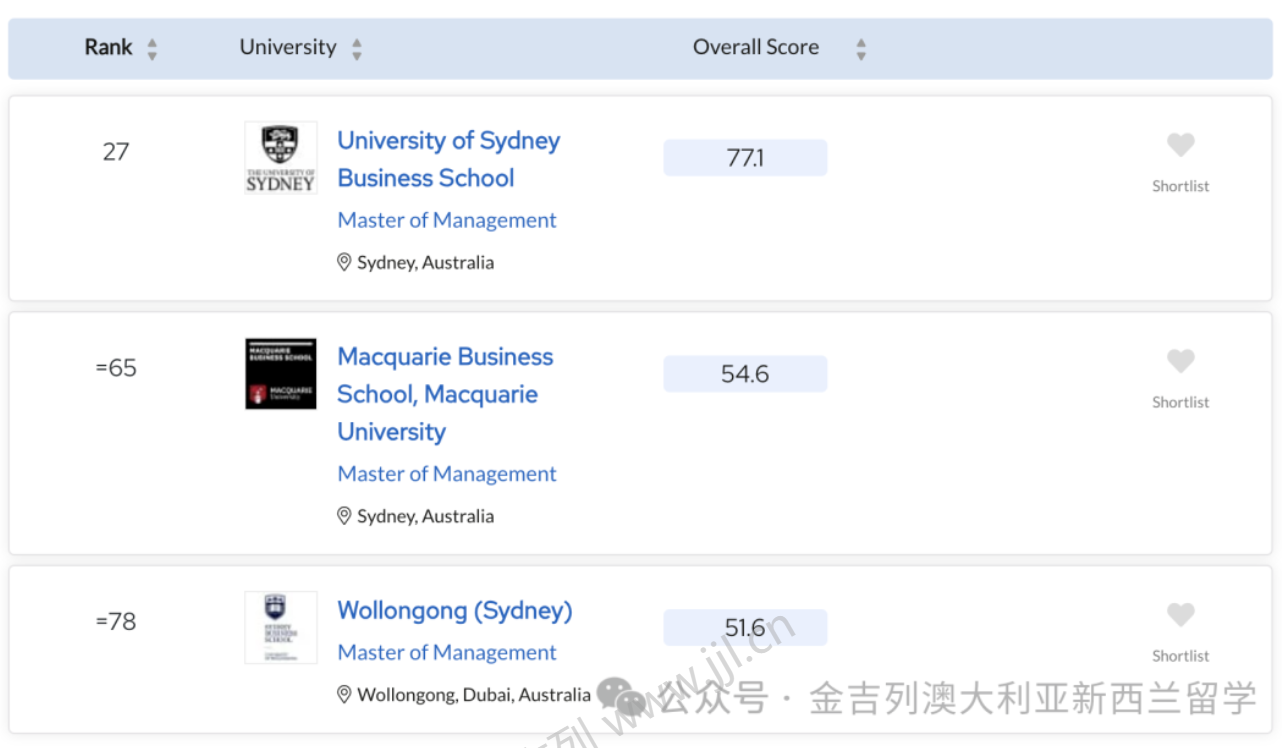Click the 77.1 overall score bar

[745, 158]
